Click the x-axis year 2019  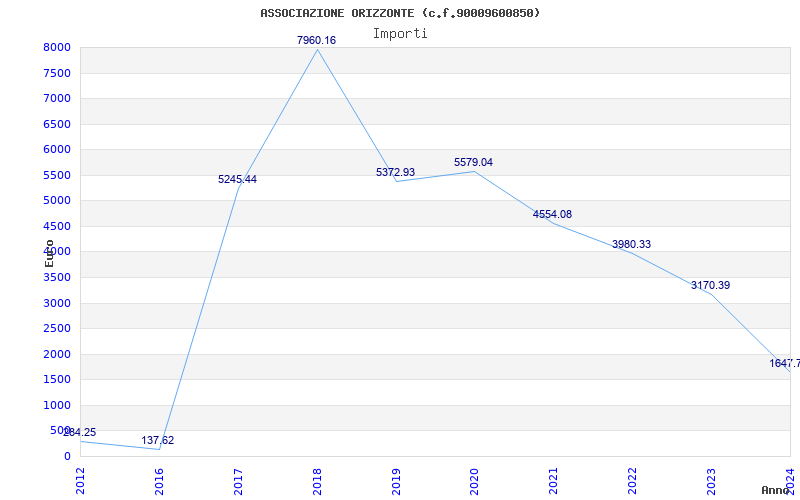point(396,481)
